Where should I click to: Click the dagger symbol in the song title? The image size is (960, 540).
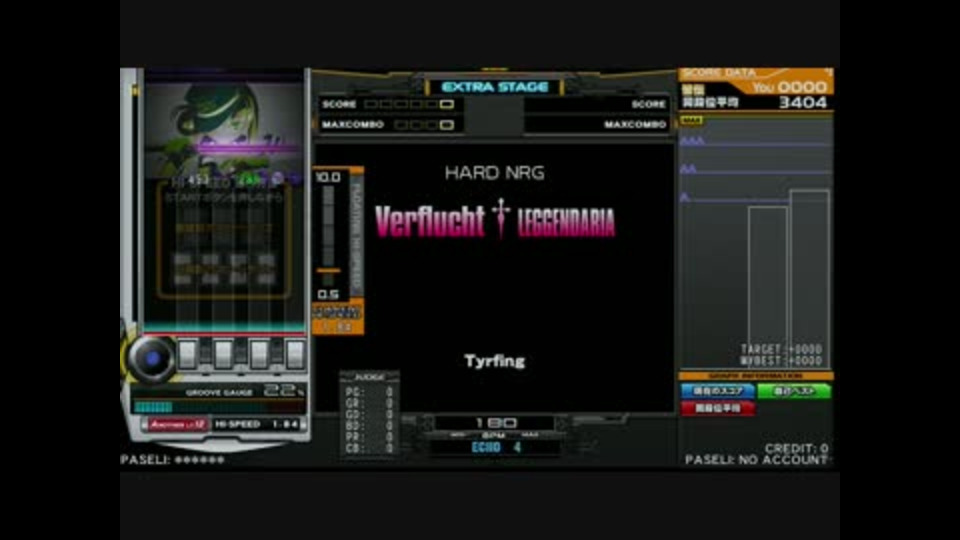click(501, 218)
